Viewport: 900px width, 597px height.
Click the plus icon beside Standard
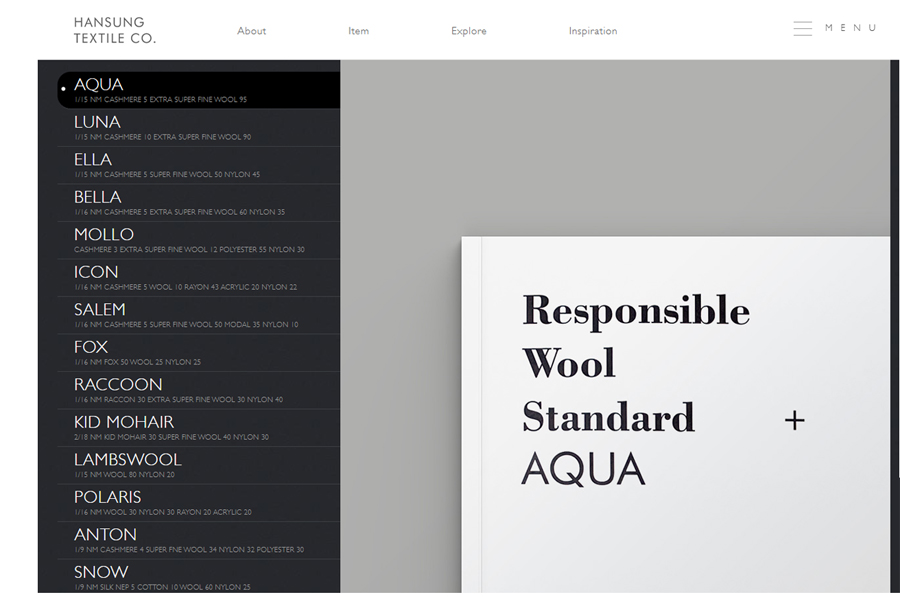pos(794,421)
